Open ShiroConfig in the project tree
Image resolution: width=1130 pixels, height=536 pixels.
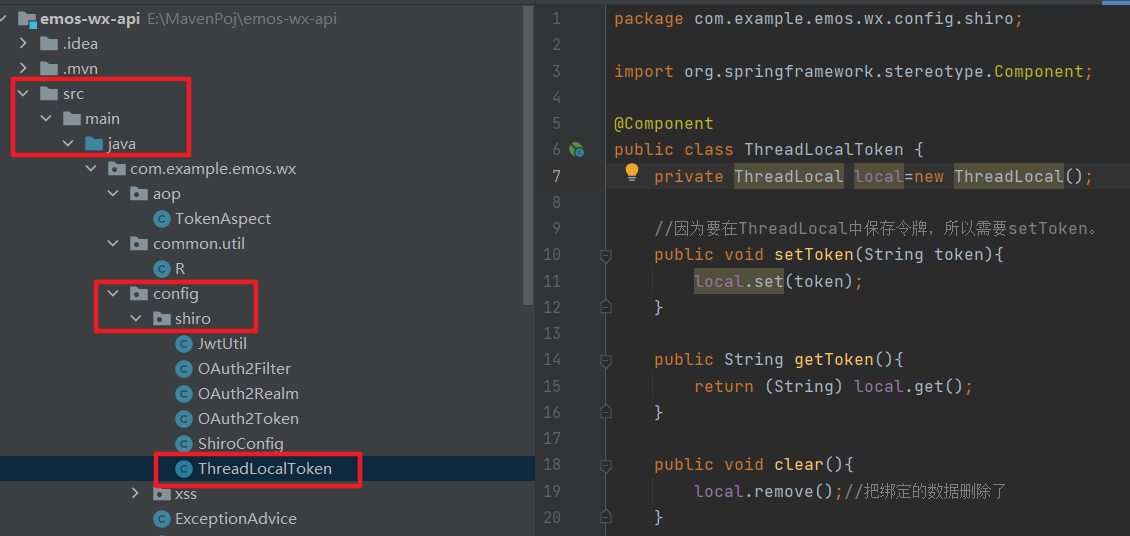pyautogui.click(x=241, y=444)
